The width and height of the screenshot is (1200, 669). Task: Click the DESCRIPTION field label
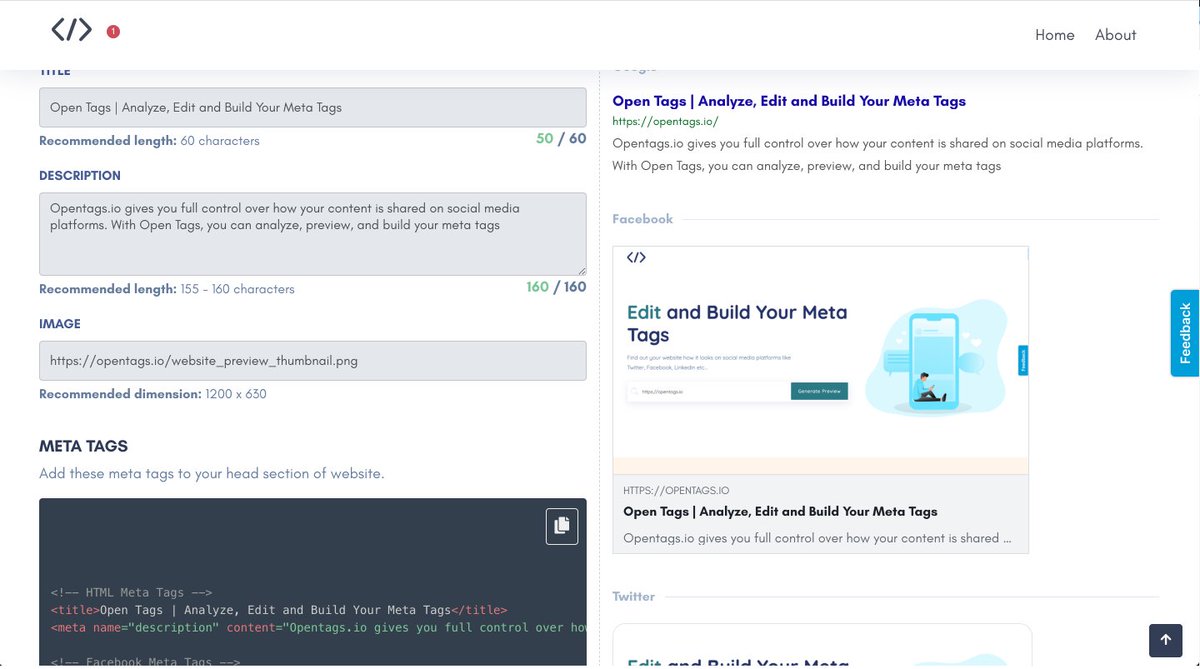[80, 175]
